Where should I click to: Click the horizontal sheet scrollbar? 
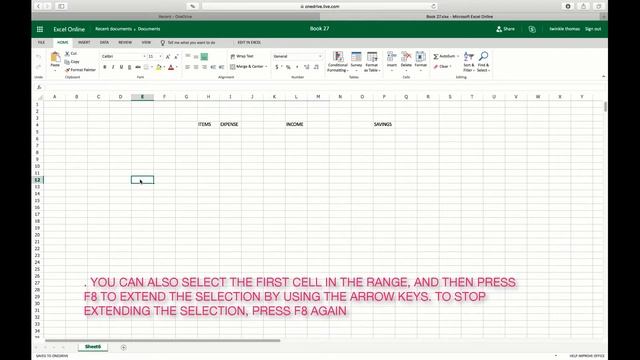(x=162, y=340)
